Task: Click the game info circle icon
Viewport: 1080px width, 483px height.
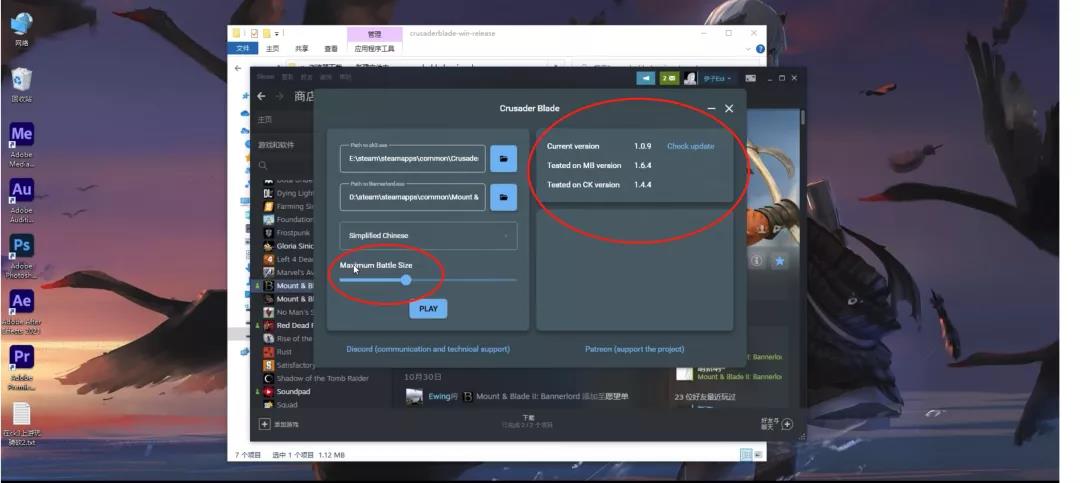Action: point(756,261)
